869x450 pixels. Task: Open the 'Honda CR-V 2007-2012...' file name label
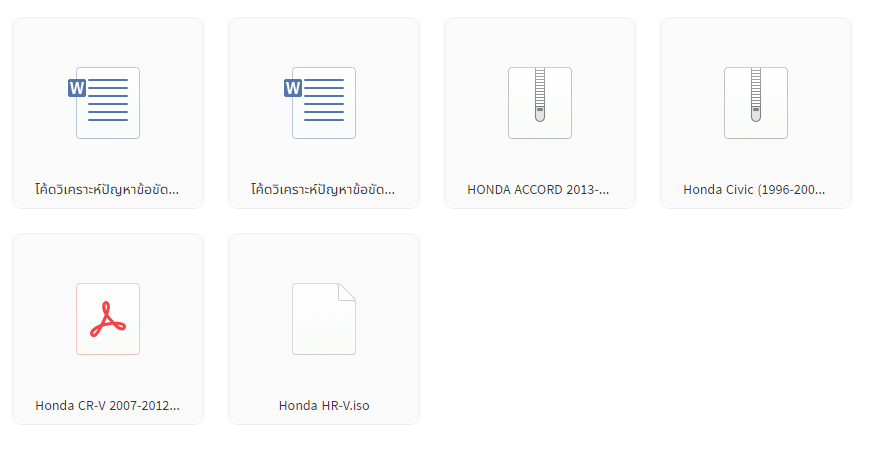click(108, 406)
